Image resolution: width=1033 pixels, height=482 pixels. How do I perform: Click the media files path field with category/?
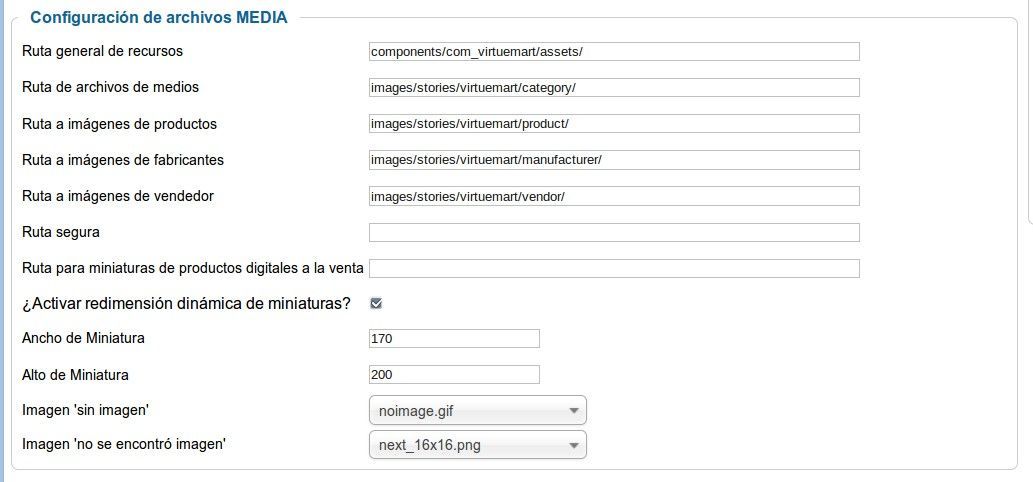pos(614,88)
